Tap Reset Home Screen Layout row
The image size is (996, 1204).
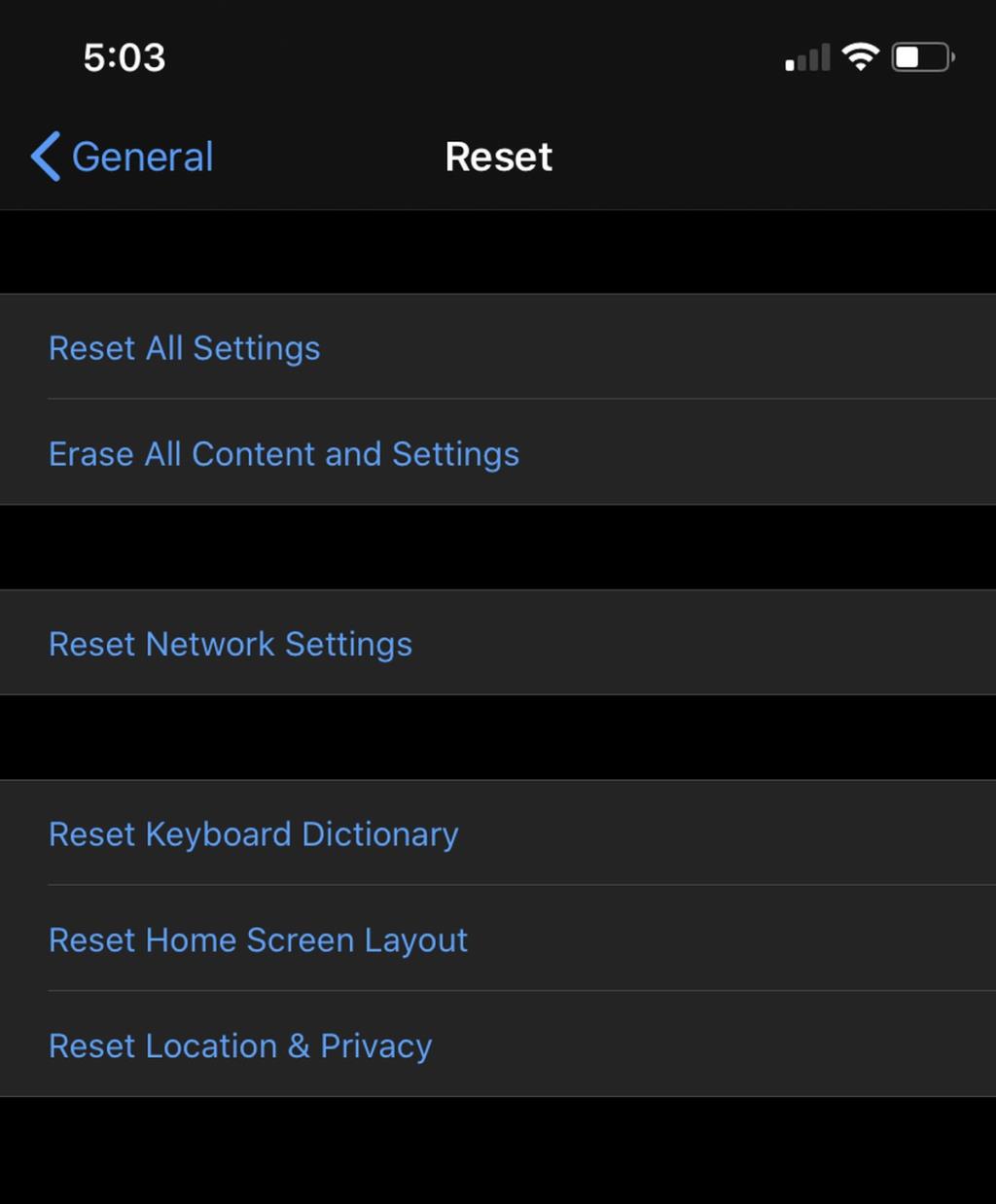tap(258, 939)
